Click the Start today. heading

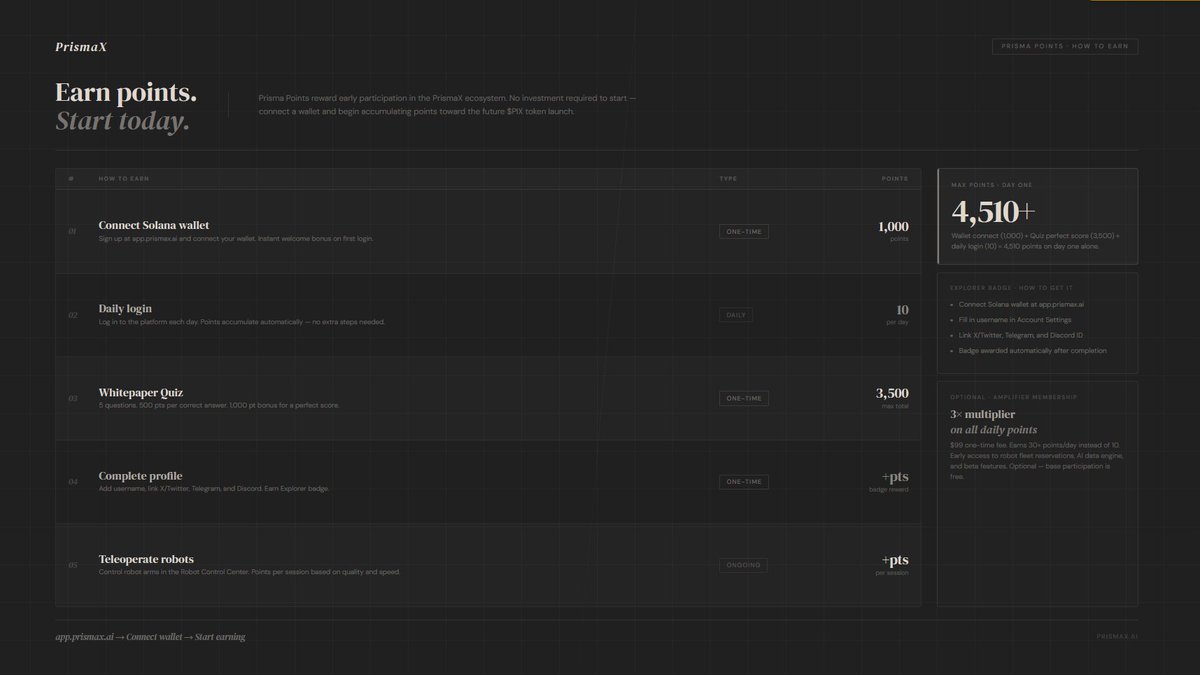pos(122,122)
